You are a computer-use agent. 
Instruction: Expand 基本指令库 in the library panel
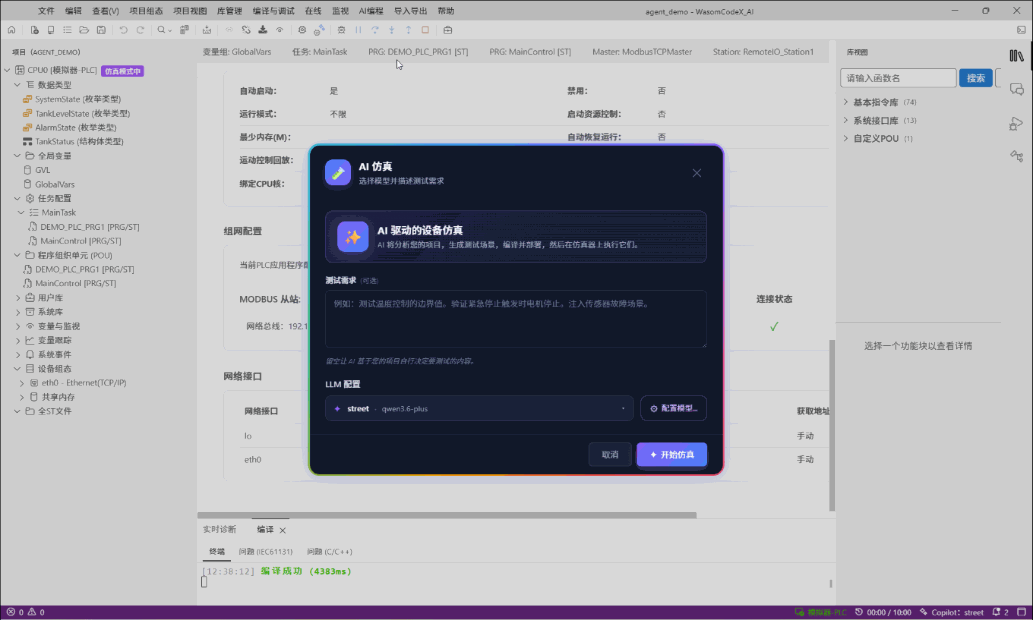pyautogui.click(x=846, y=102)
